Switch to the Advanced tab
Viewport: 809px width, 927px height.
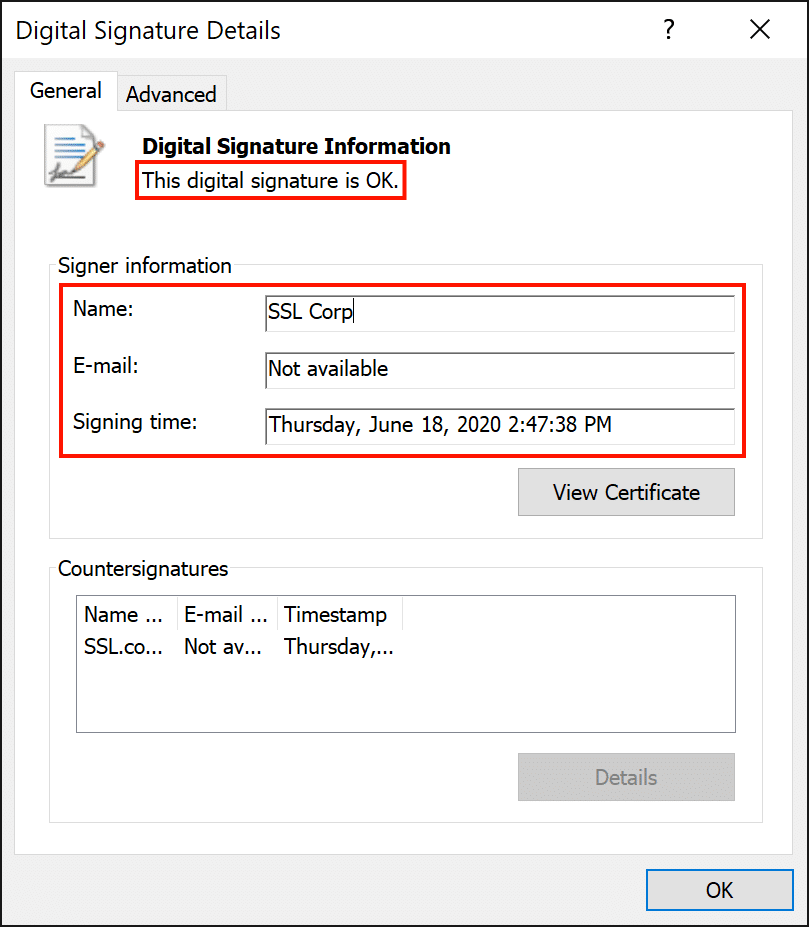171,94
